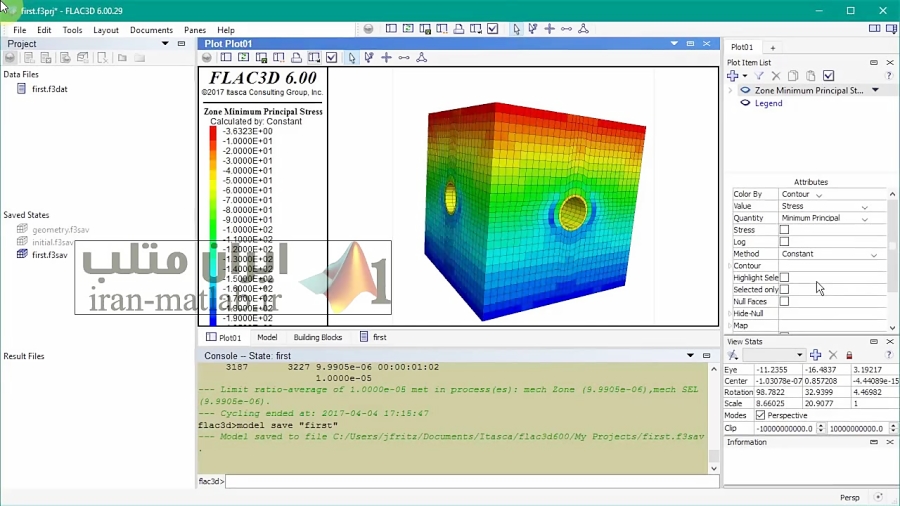Expand the Hide-Null attribute group
Image resolution: width=900 pixels, height=506 pixels.
(x=730, y=313)
